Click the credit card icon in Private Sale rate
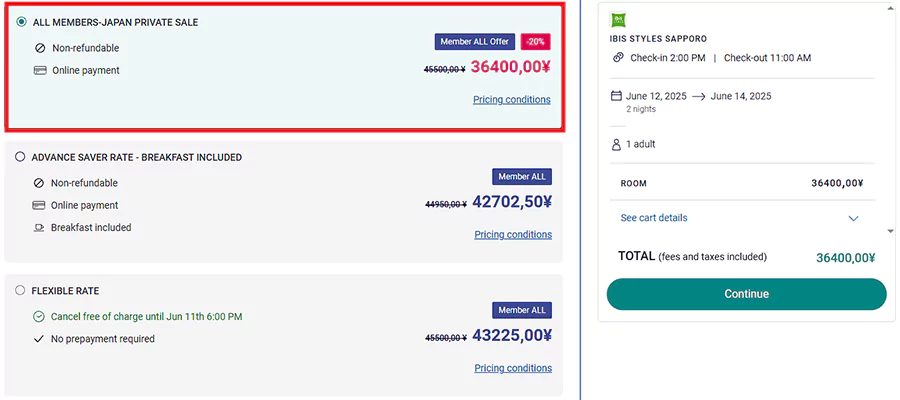900x400 pixels. (x=40, y=70)
